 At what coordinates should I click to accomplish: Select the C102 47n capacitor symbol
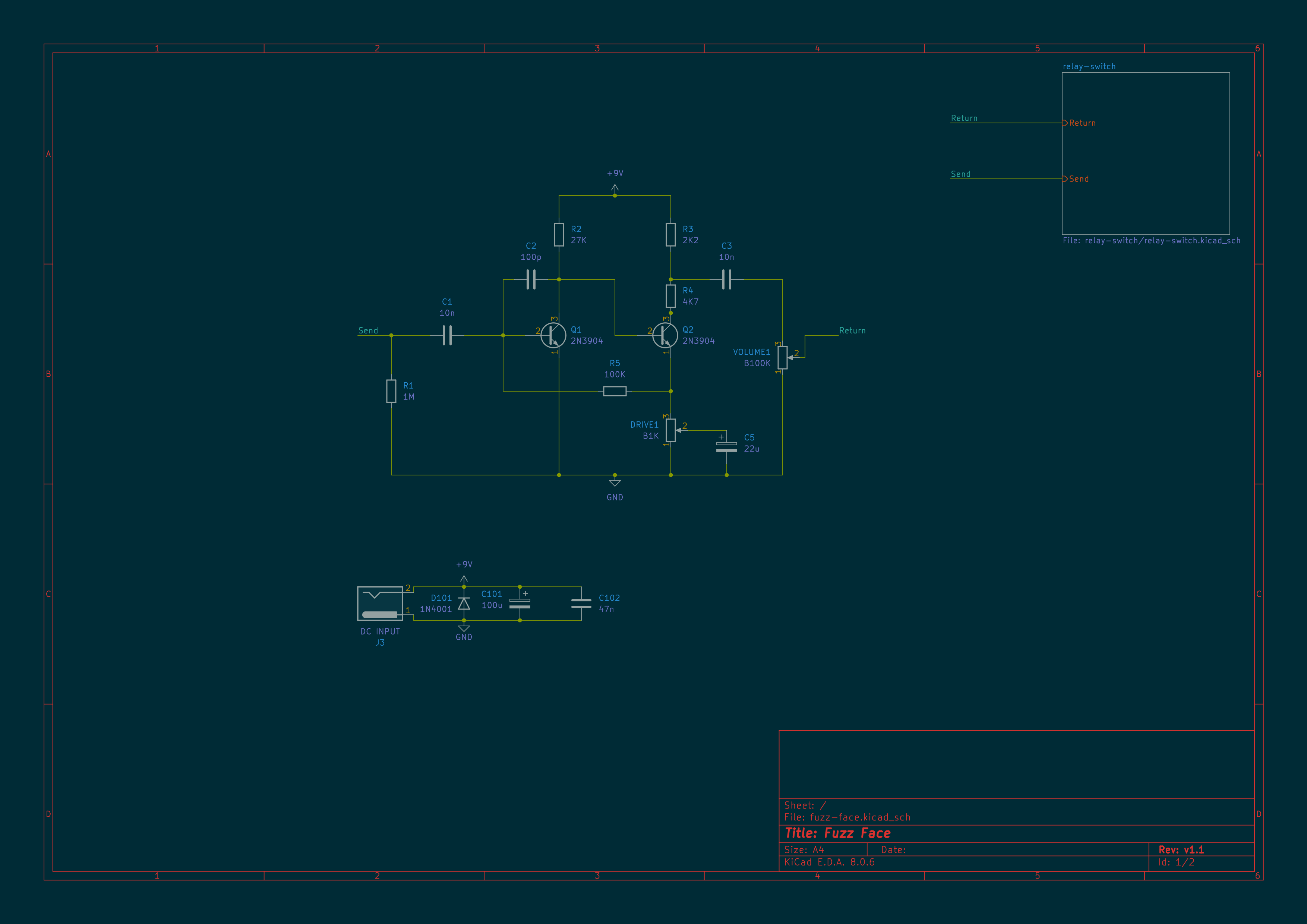coord(581,604)
